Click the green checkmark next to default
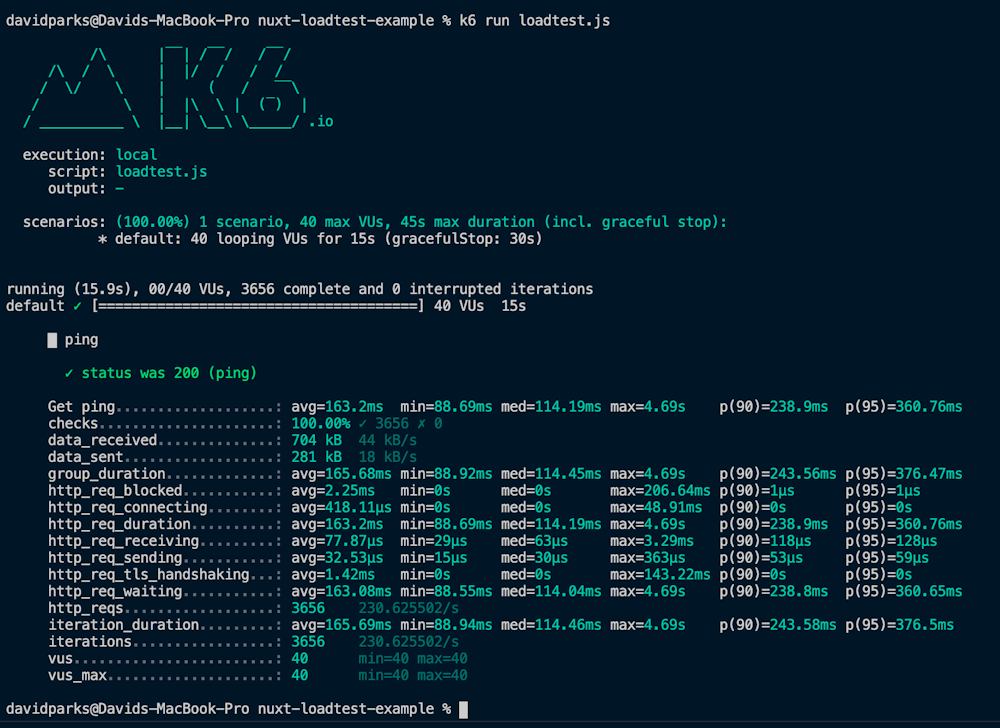1000x728 pixels. (x=77, y=306)
